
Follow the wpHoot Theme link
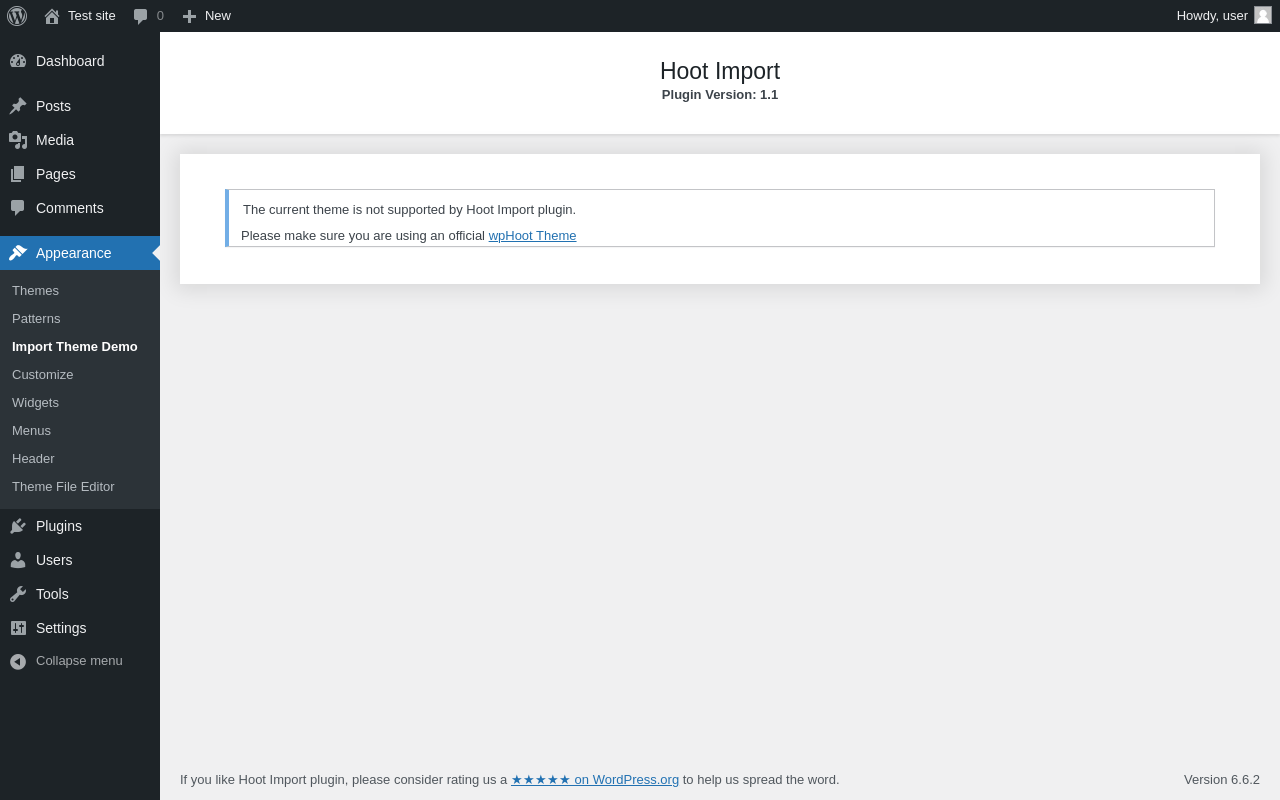[532, 236]
